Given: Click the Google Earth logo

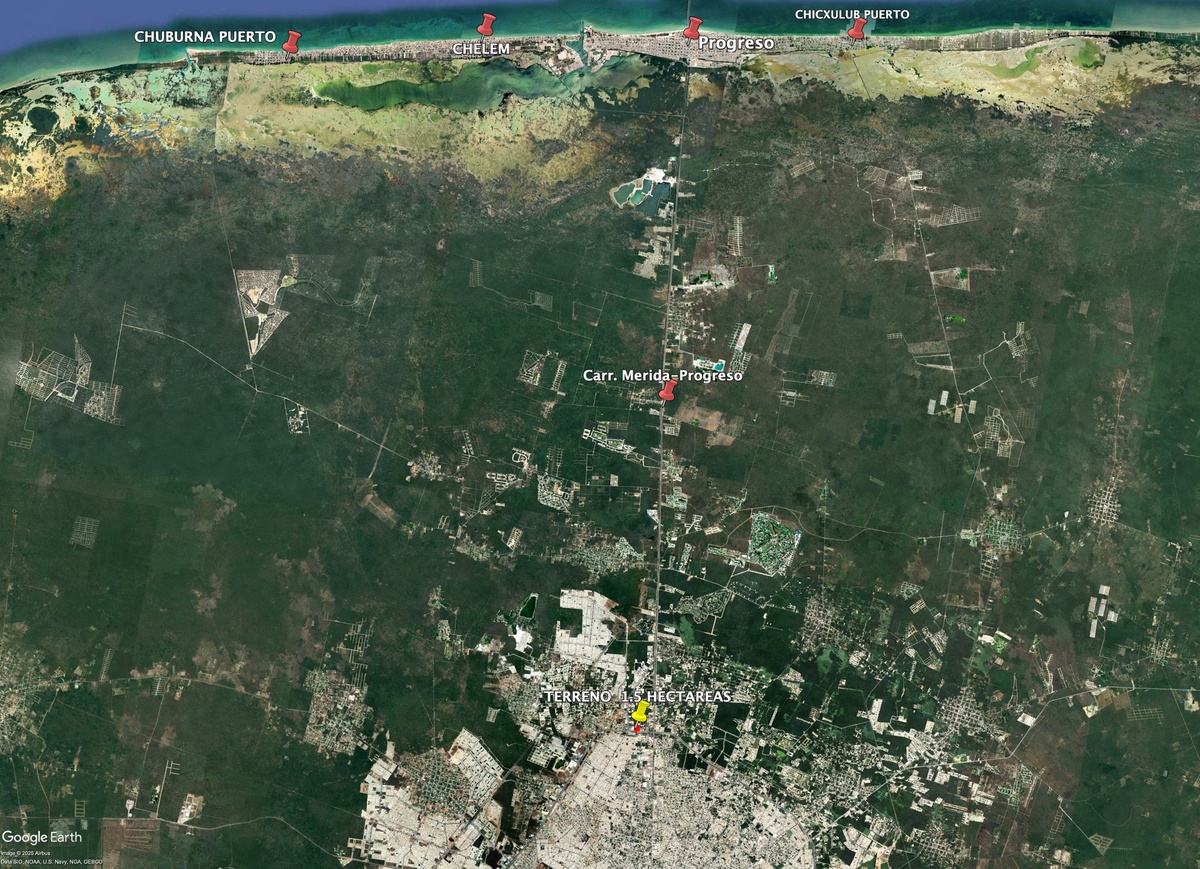Looking at the screenshot, I should click(x=42, y=836).
